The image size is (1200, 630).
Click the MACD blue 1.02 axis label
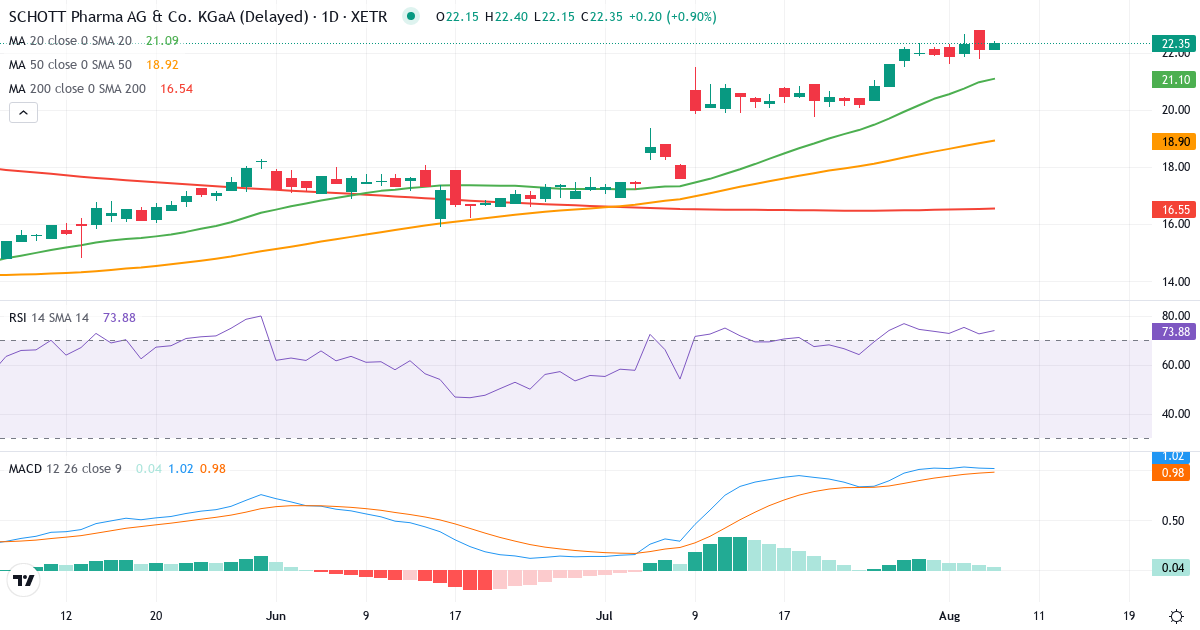(1170, 456)
